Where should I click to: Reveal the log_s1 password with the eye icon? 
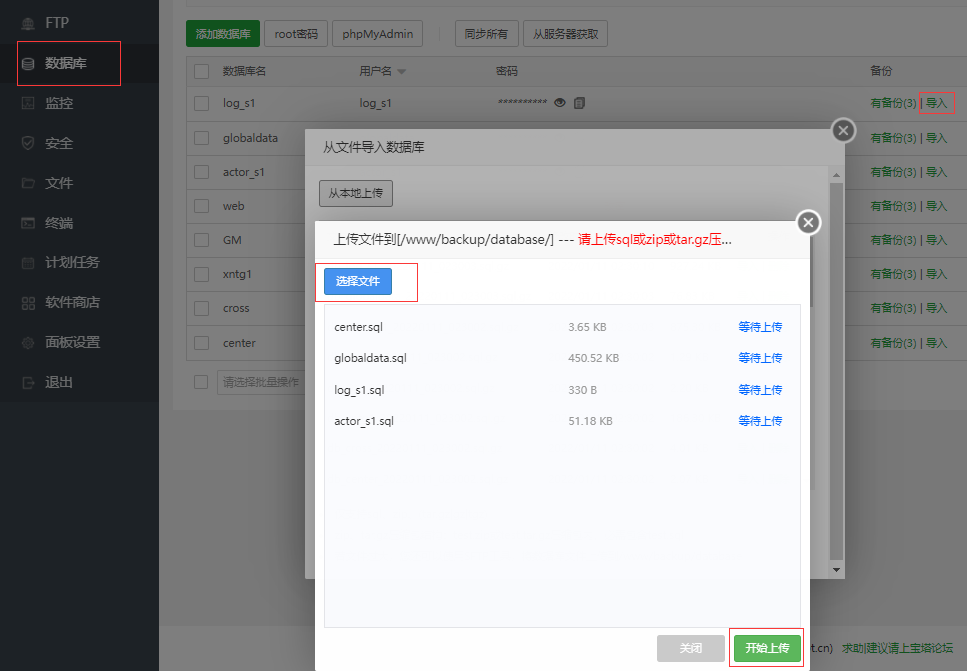pos(560,102)
